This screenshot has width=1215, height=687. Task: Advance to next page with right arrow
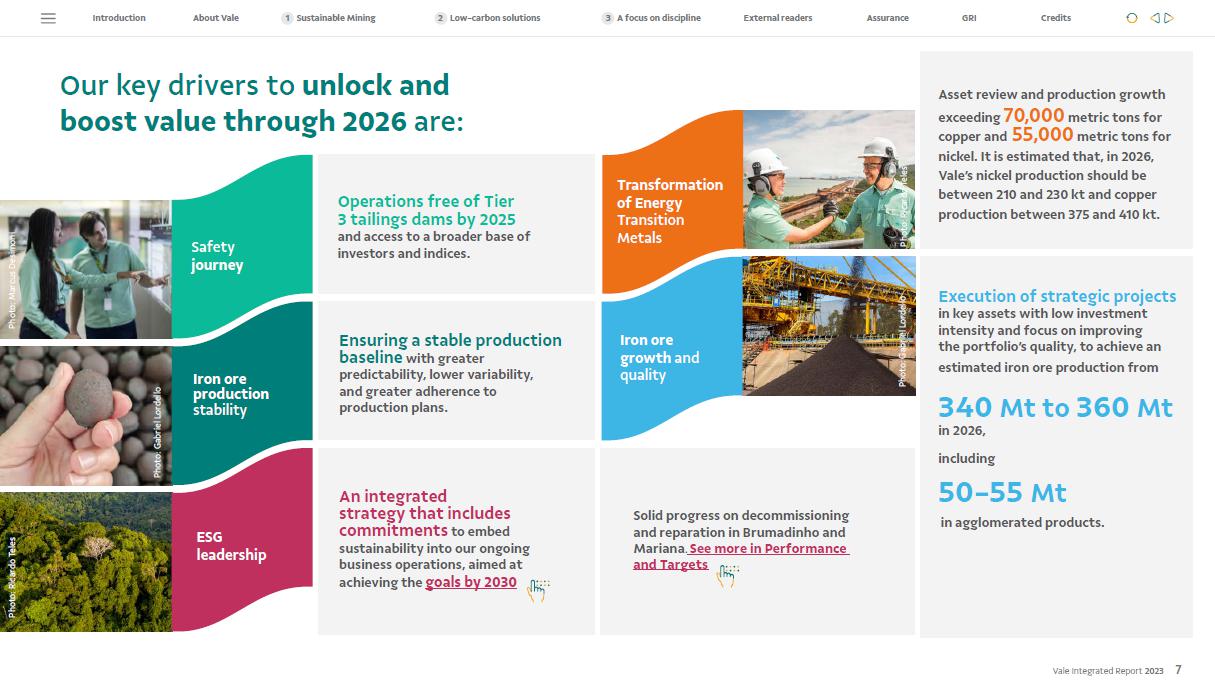[1169, 18]
